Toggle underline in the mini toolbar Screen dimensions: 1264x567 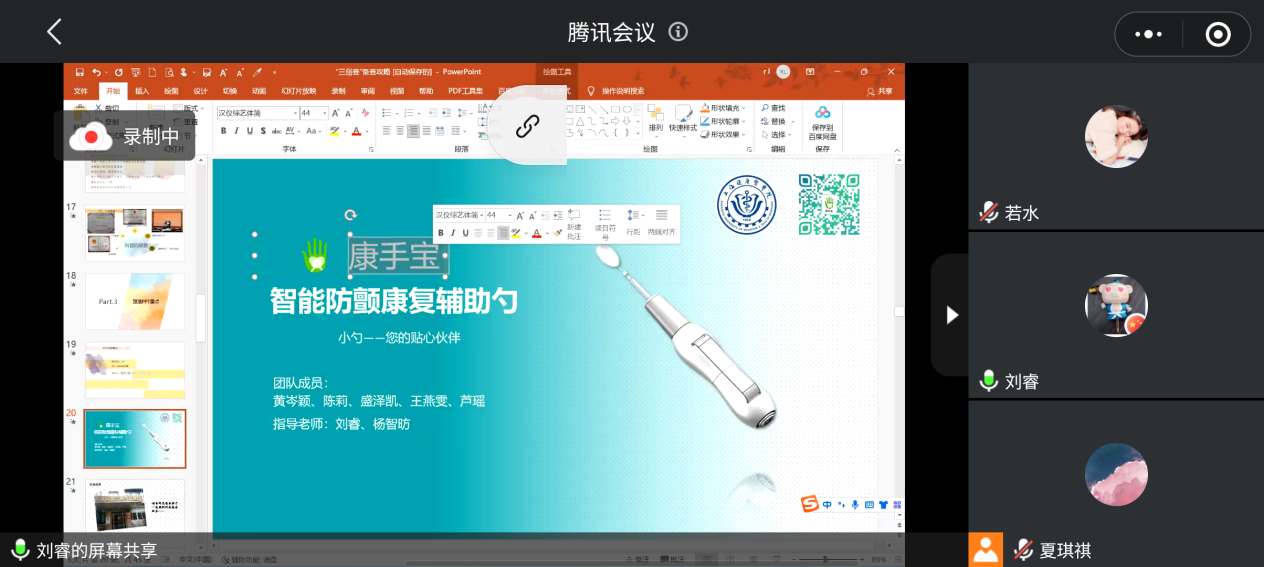click(x=465, y=233)
